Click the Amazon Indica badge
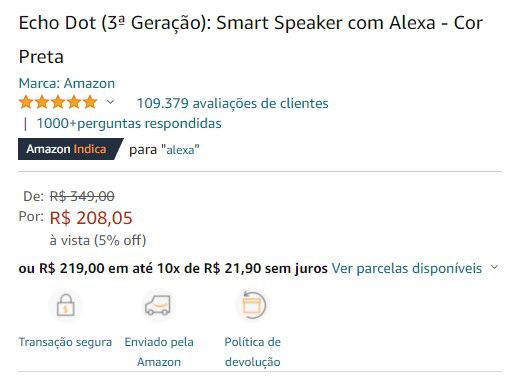The width and height of the screenshot is (521, 384). pos(71,149)
